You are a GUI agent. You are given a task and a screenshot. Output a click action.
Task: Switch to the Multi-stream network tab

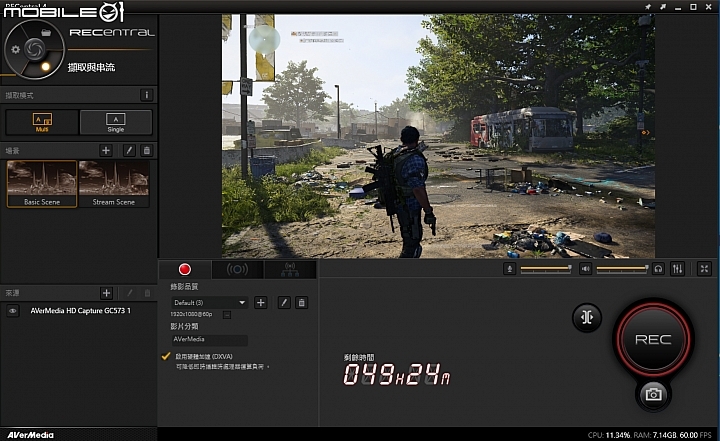[290, 269]
